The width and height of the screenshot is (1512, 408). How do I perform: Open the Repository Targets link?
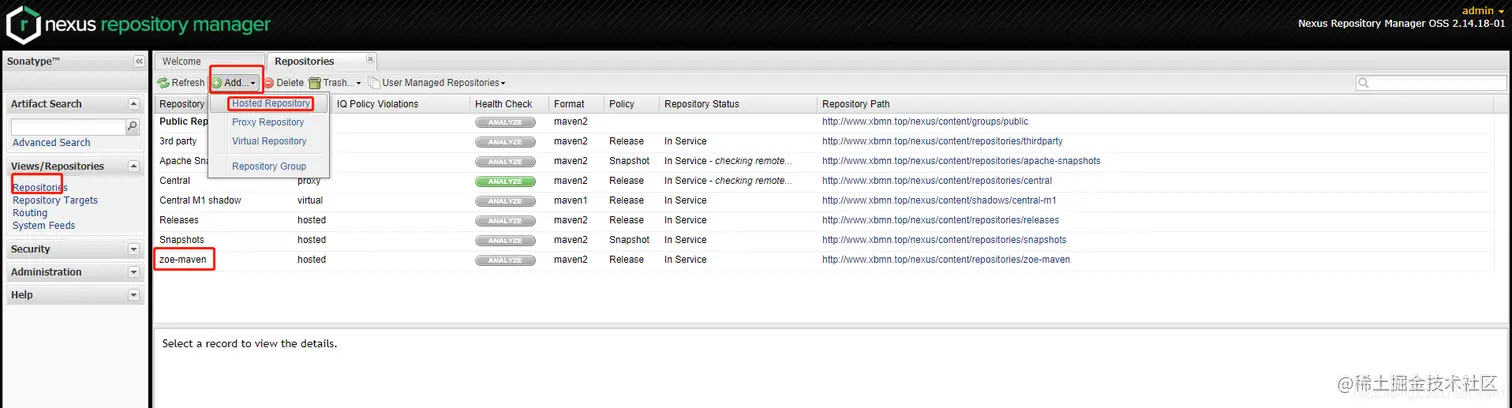(x=55, y=200)
